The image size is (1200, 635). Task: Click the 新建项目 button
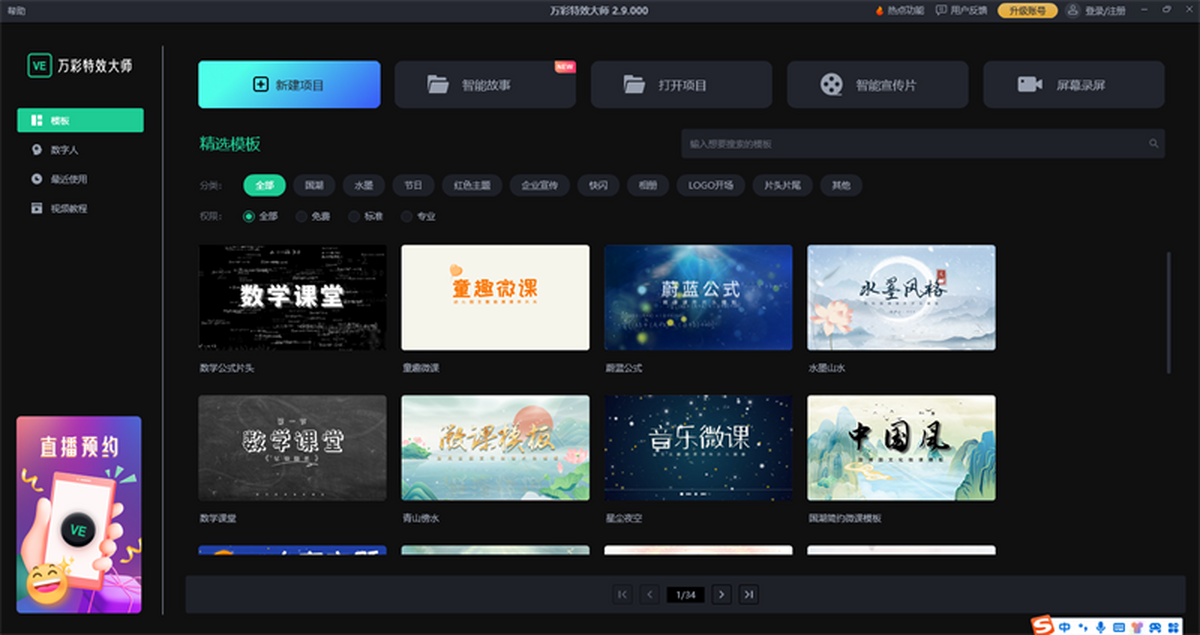point(289,84)
